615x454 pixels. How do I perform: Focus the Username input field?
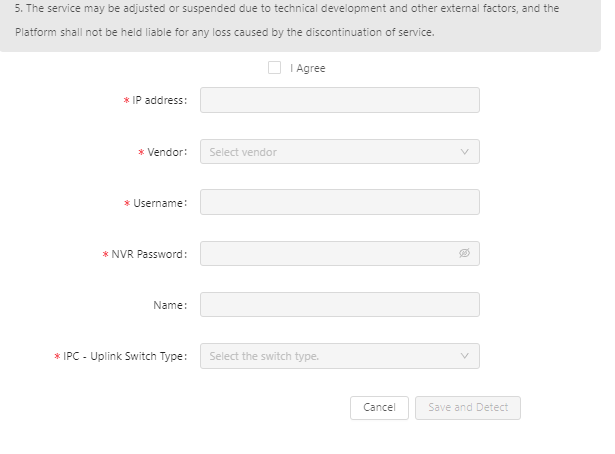[340, 202]
